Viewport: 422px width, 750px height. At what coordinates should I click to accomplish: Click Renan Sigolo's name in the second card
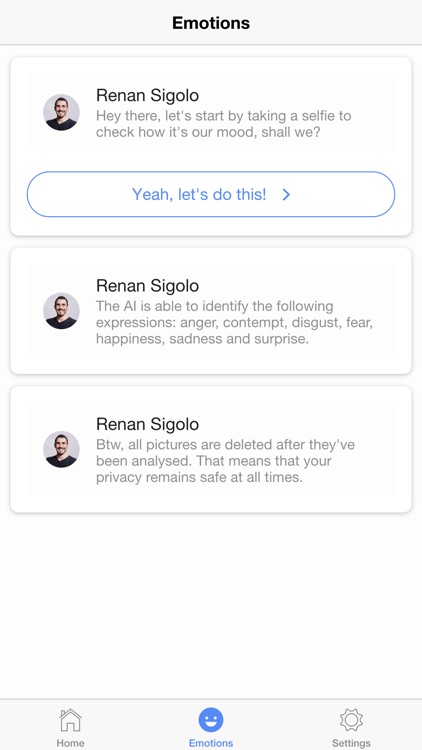pyautogui.click(x=147, y=286)
